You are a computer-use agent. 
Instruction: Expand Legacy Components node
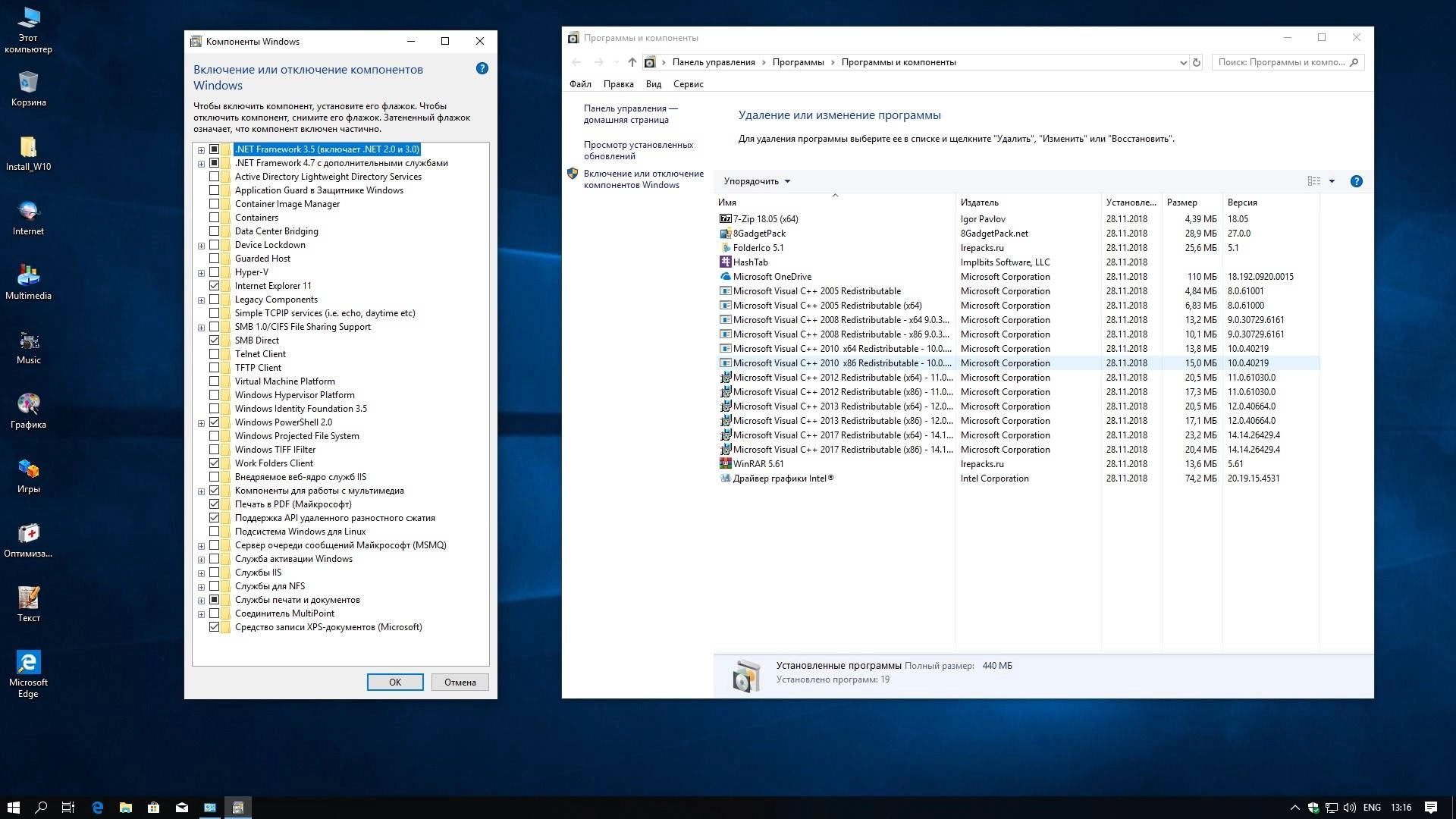coord(201,300)
